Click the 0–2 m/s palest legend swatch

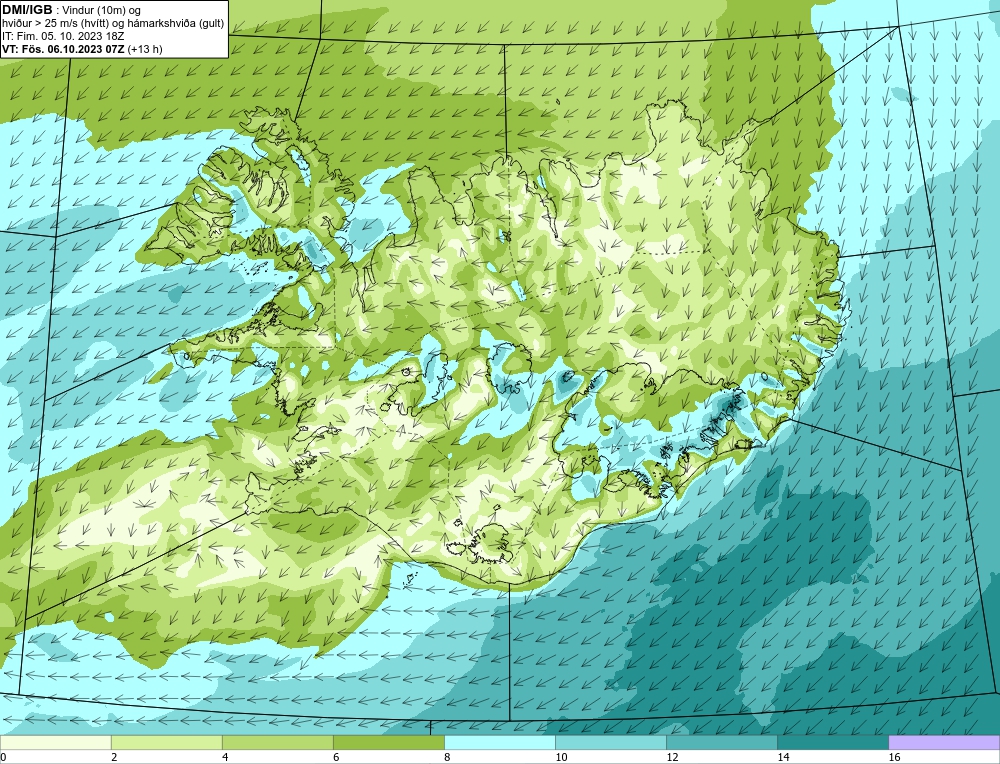[56, 742]
